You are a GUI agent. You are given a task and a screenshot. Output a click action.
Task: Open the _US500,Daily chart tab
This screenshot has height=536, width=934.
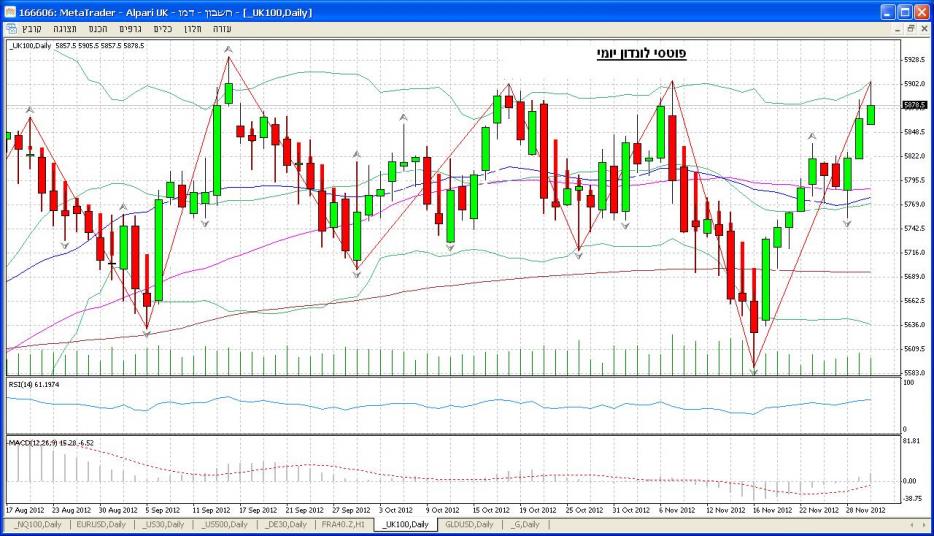coord(225,524)
